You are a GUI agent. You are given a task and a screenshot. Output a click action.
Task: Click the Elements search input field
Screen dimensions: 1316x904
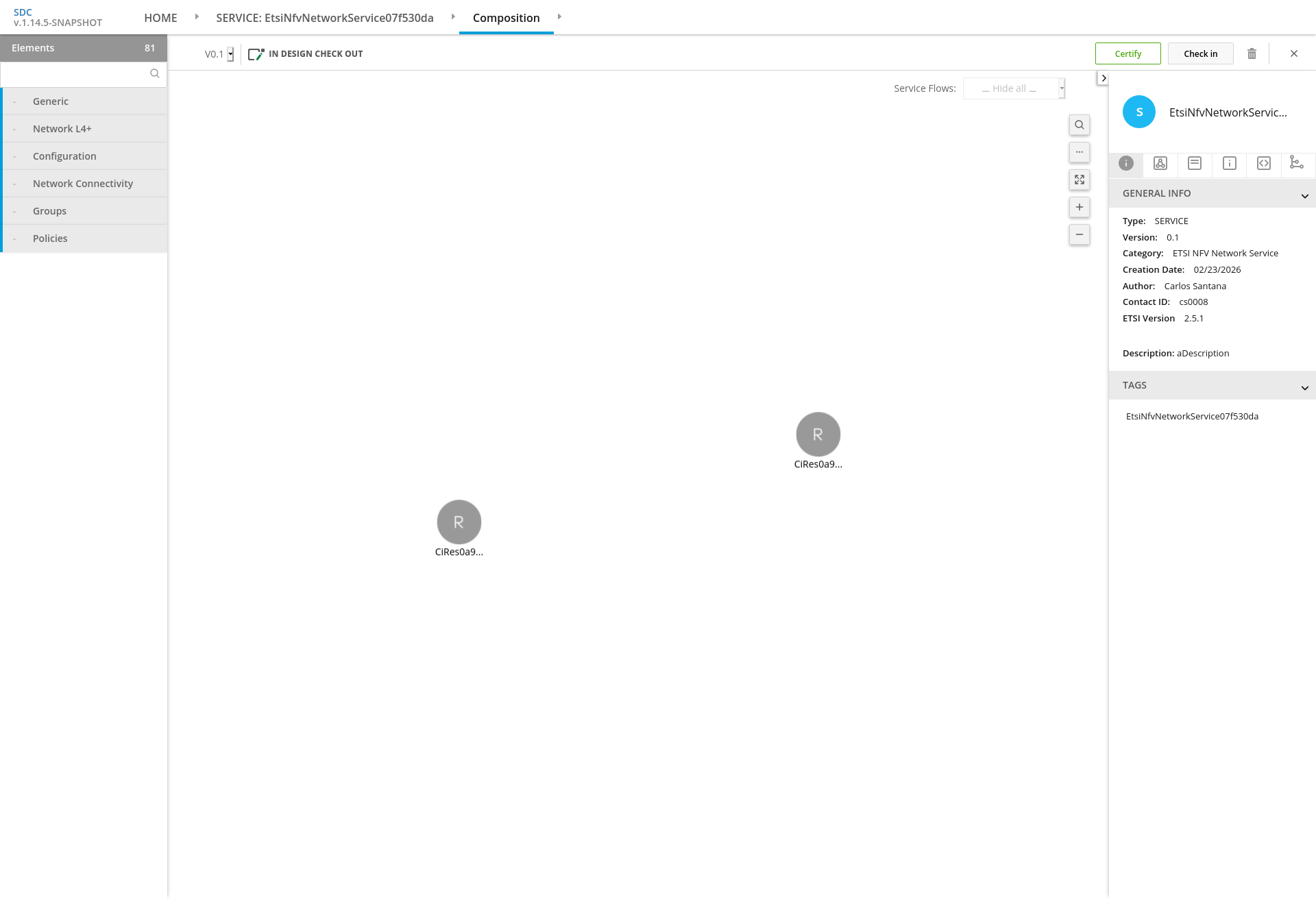tap(75, 74)
